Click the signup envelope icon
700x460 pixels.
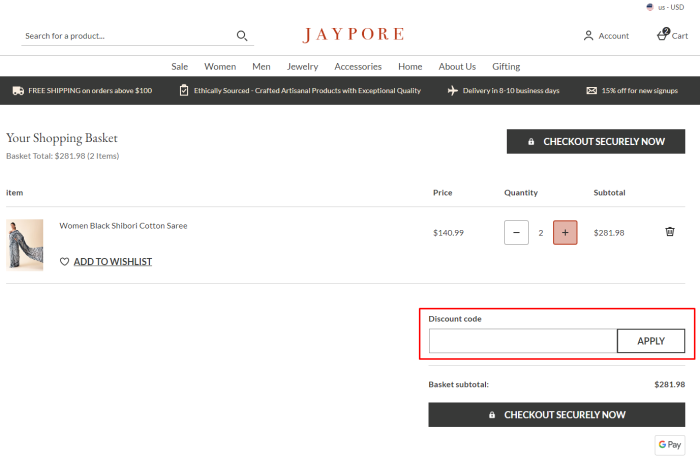592,91
